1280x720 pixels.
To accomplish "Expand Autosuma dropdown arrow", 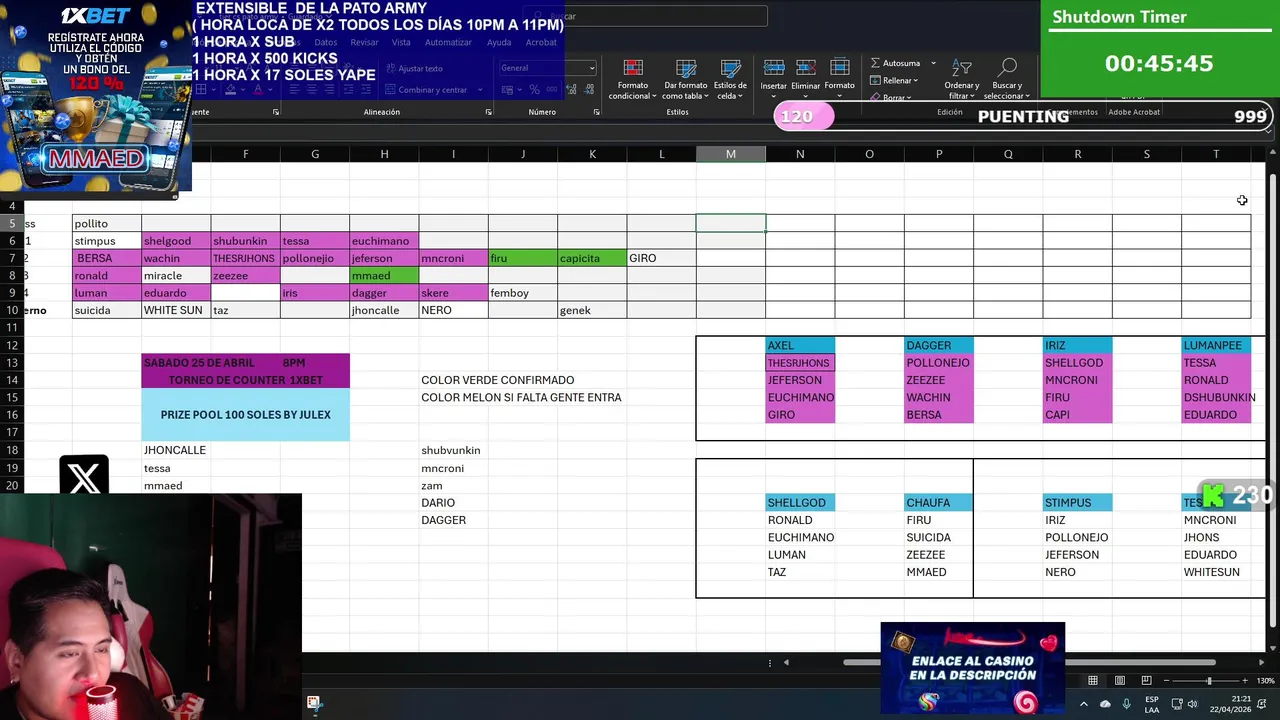I will (934, 63).
